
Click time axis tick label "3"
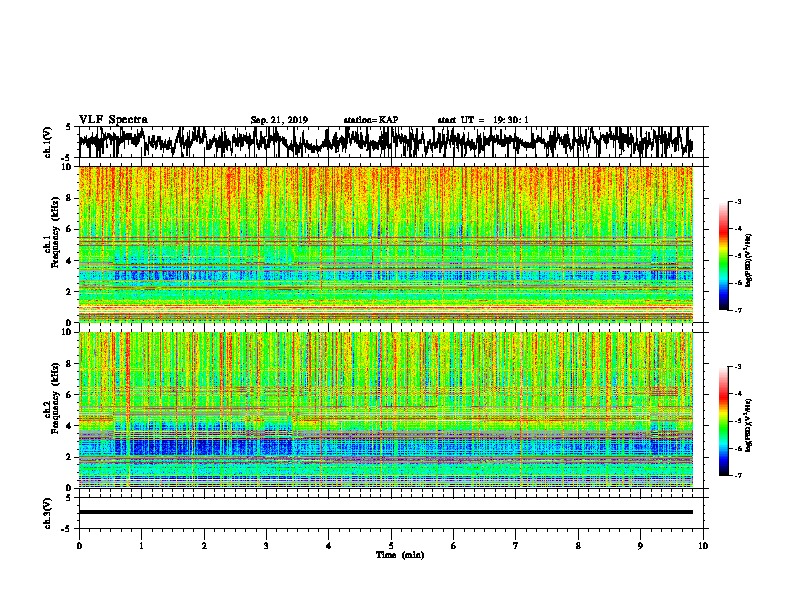click(x=266, y=546)
